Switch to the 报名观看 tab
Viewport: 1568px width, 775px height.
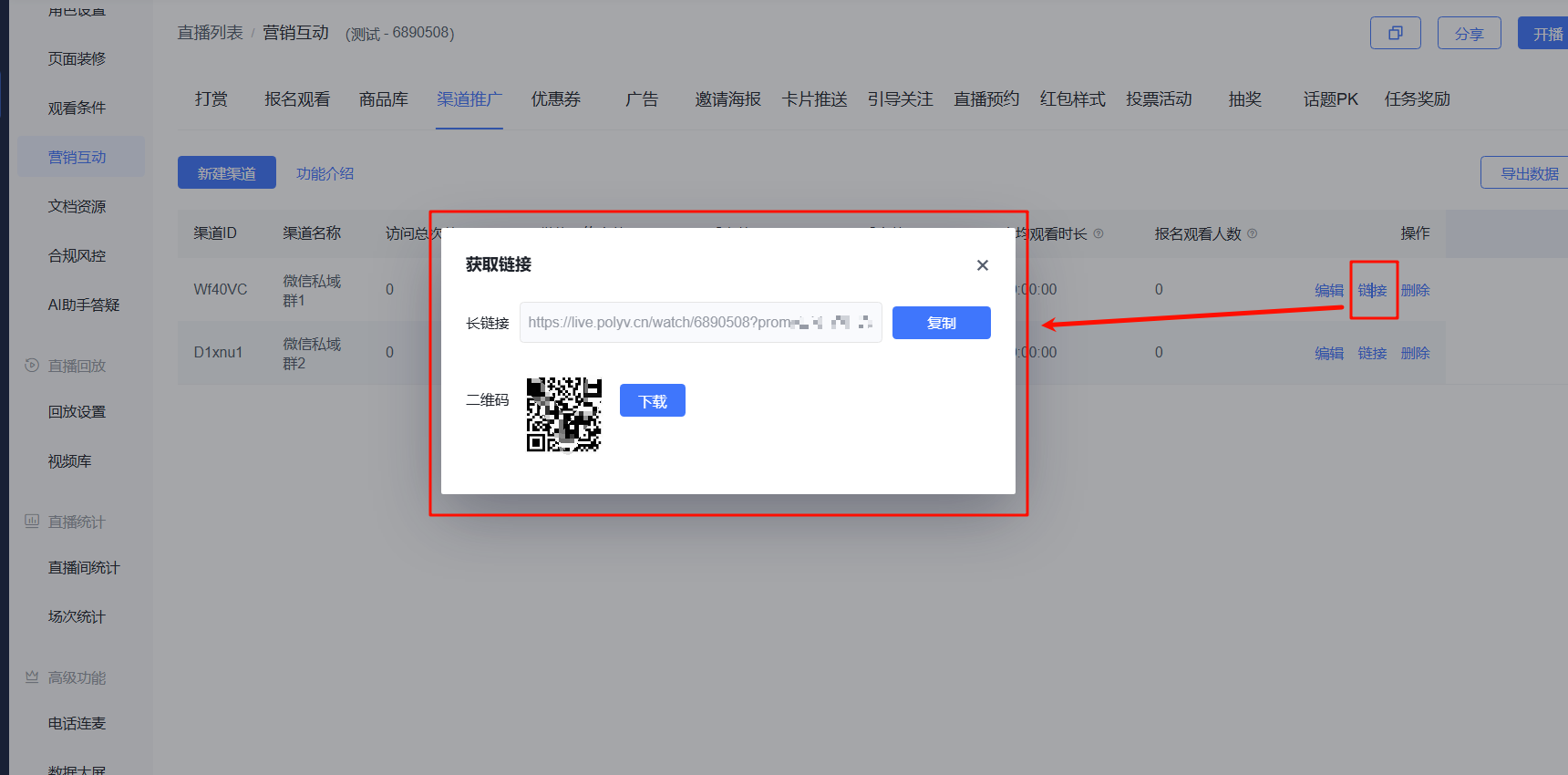[x=297, y=99]
